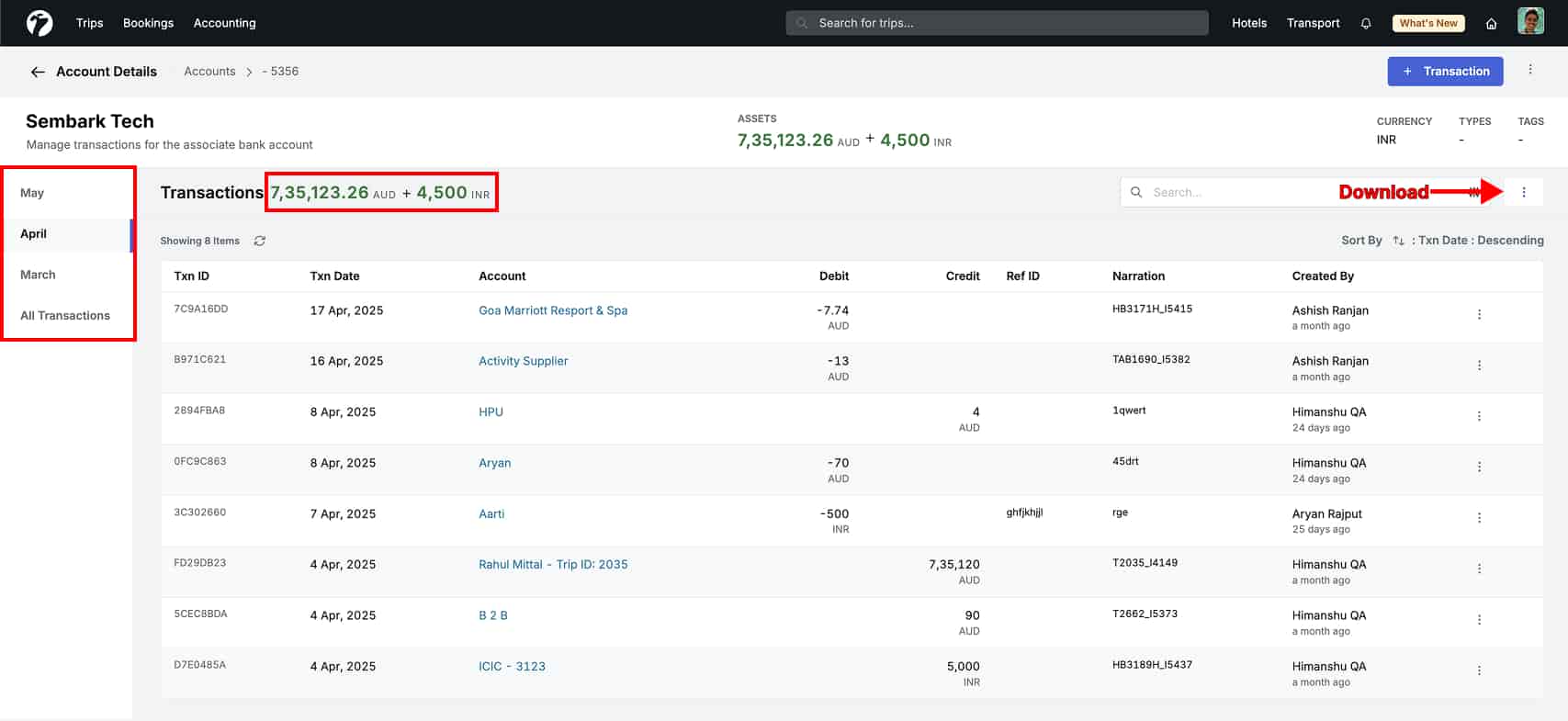1568x721 pixels.
Task: Open download menu beside transactions search
Action: click(x=1524, y=192)
